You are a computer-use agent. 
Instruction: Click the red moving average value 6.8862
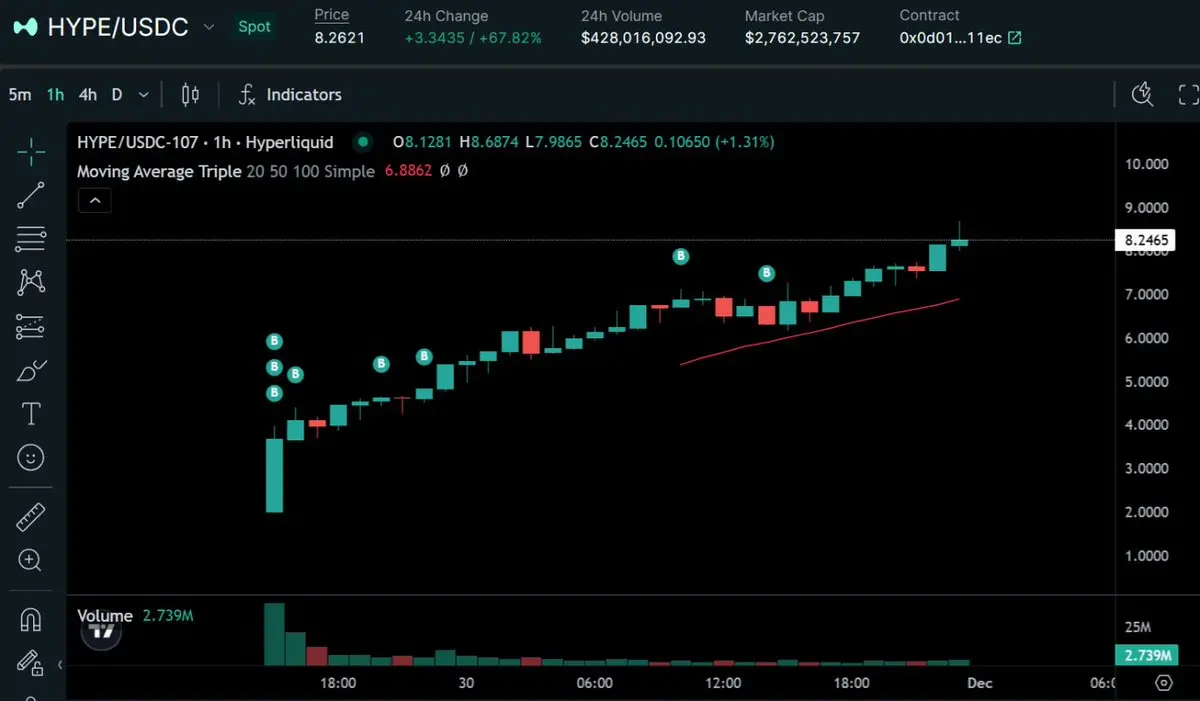[x=408, y=171]
